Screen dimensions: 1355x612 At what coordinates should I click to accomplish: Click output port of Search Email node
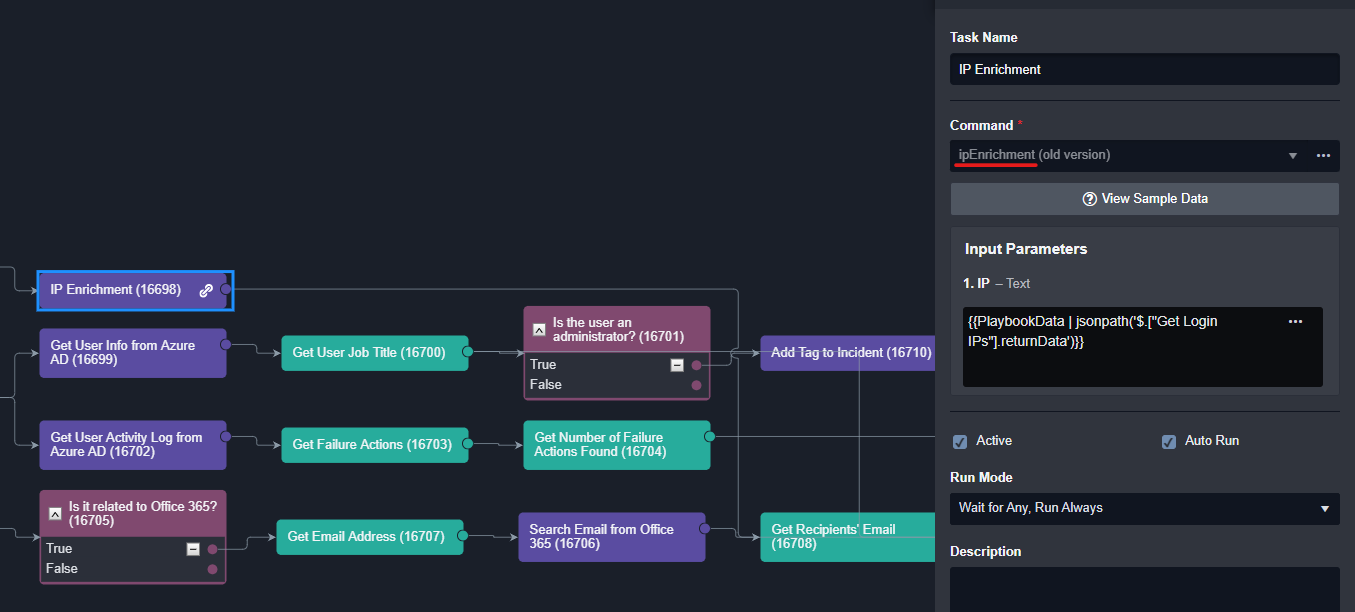pyautogui.click(x=704, y=528)
